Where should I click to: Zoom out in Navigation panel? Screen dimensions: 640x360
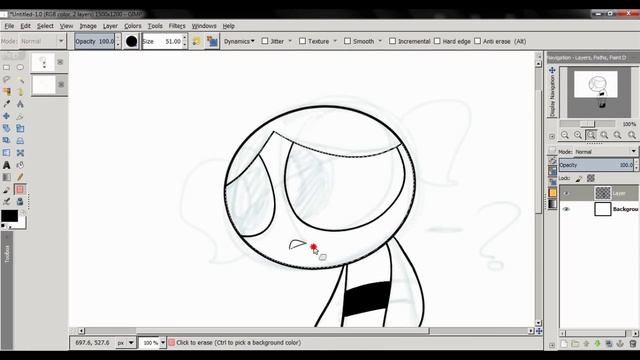565,135
